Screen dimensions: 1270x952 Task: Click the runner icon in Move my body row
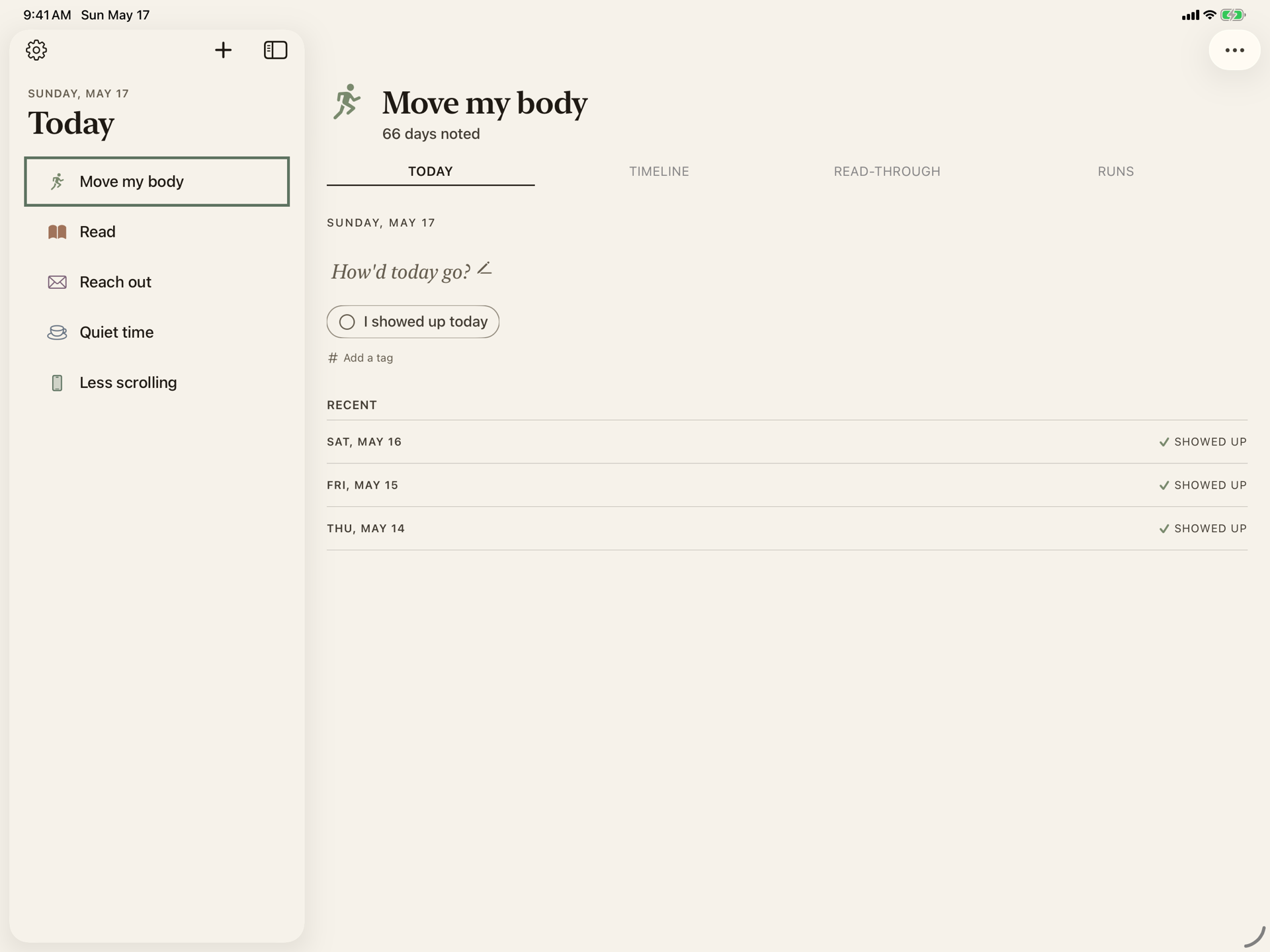click(58, 181)
